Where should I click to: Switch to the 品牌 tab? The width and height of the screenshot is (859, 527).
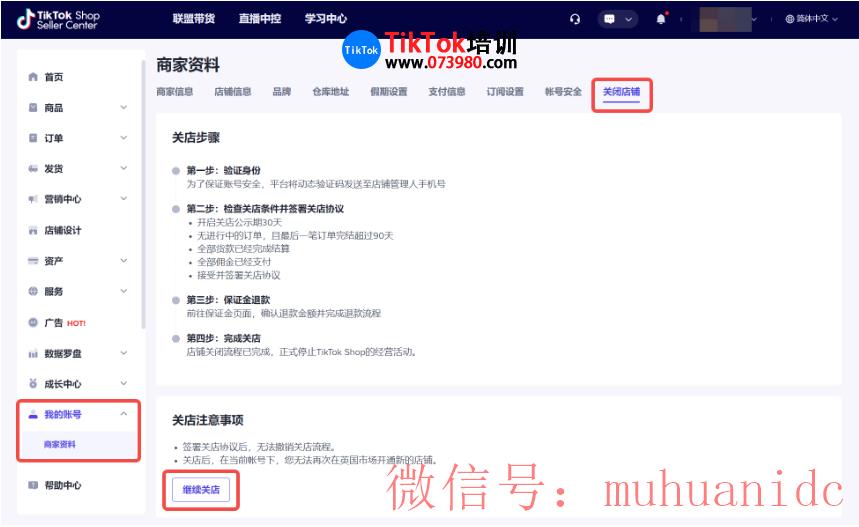pyautogui.click(x=282, y=91)
